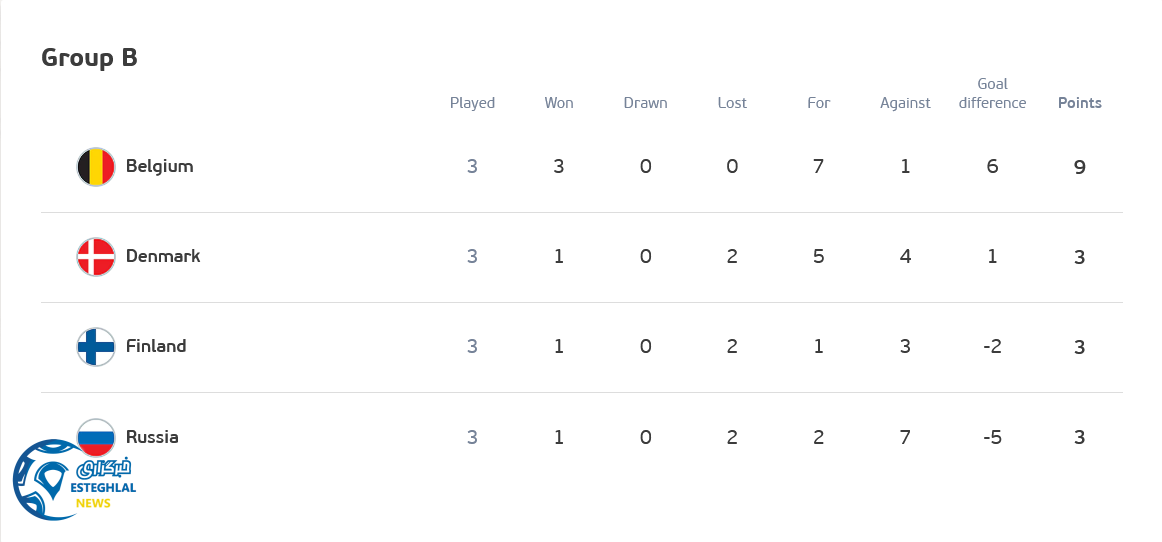The height and width of the screenshot is (542, 1162).
Task: Click Belgium's 9 points value
Action: click(x=1079, y=167)
